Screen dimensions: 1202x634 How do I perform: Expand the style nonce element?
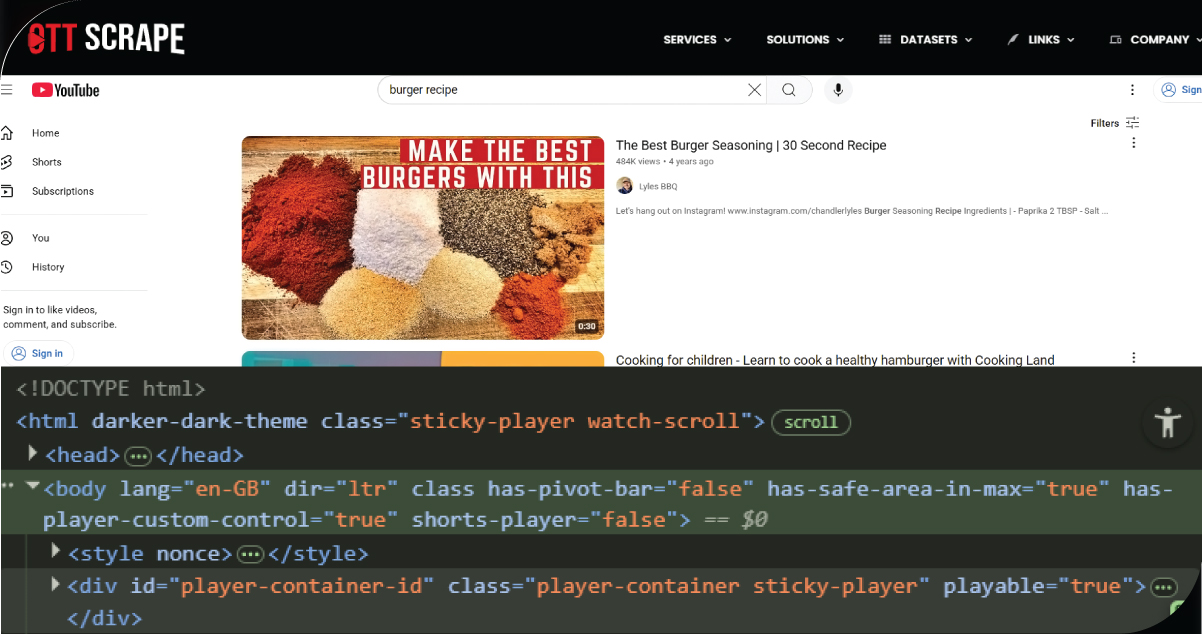(x=56, y=552)
